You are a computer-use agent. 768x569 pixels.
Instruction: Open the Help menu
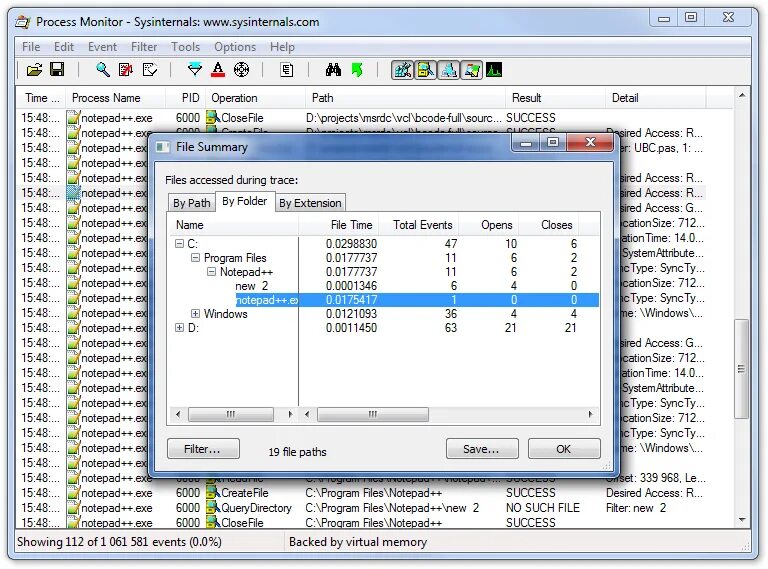(x=282, y=47)
